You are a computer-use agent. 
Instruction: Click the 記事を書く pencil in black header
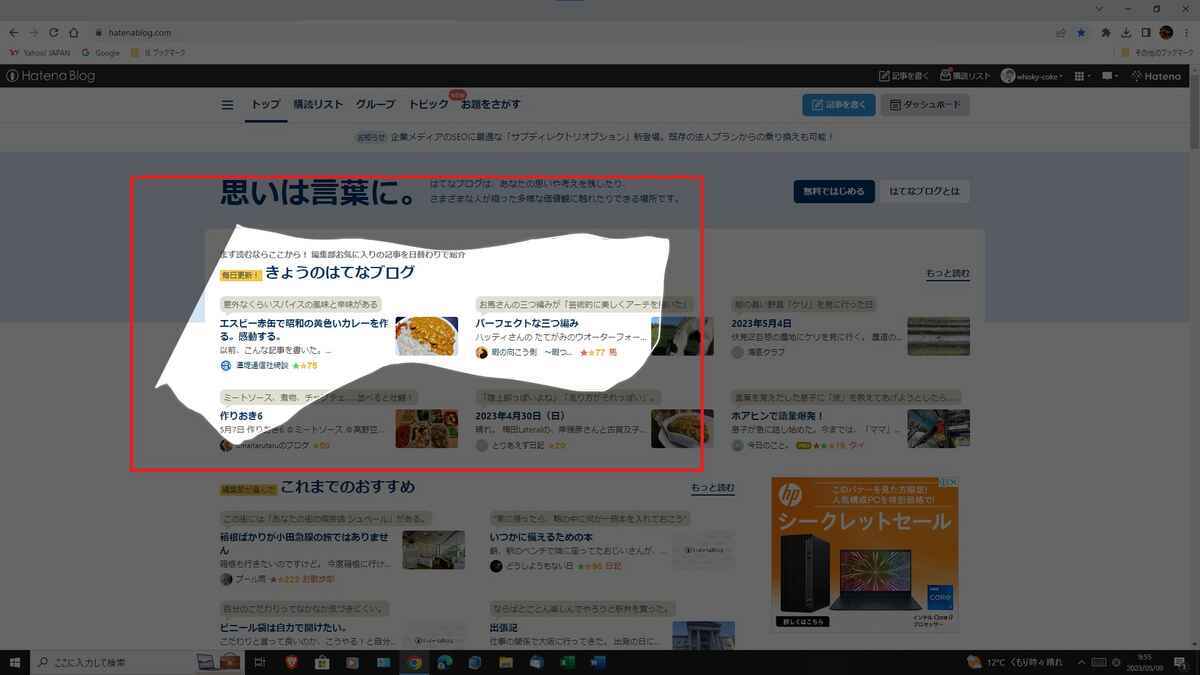904,76
